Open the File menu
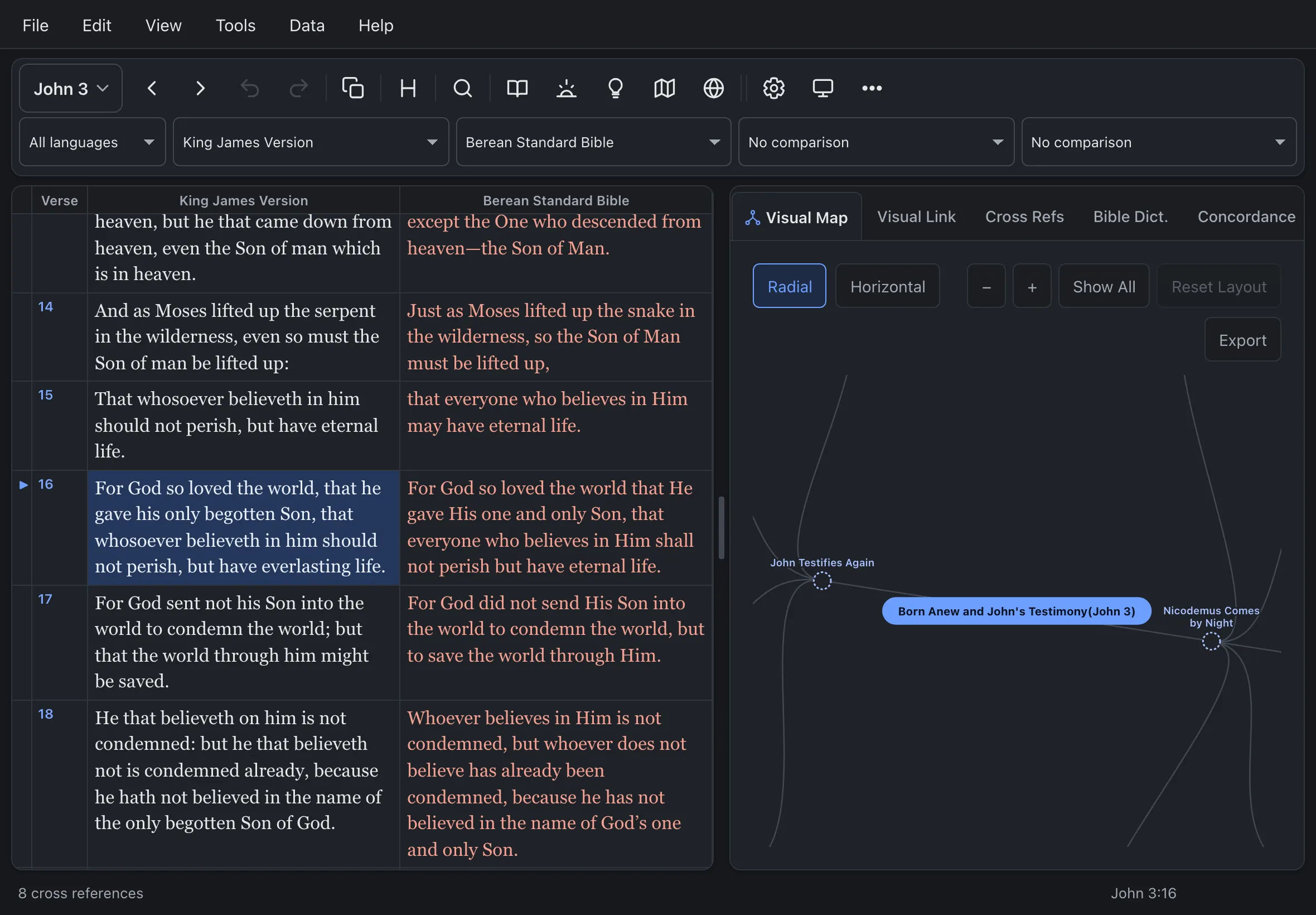 [36, 25]
